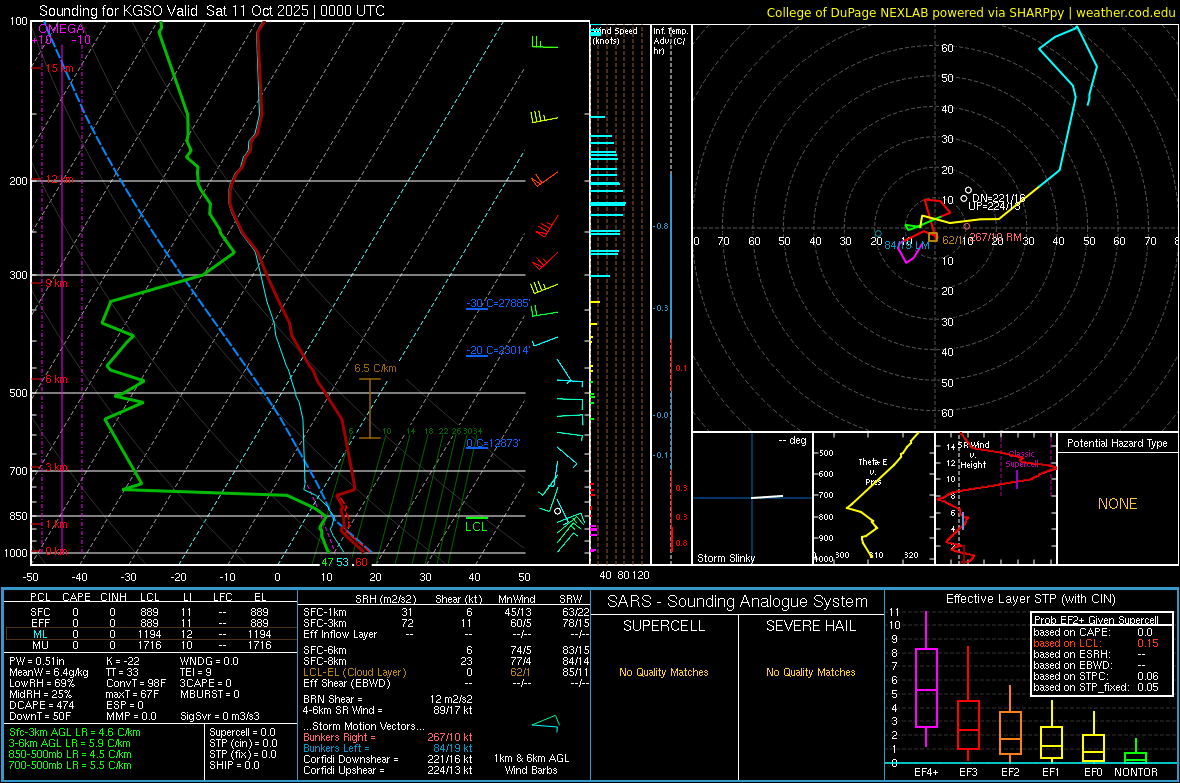Click the Supercell = 0.0 composite value
This screenshot has height=783, width=1180.
pyautogui.click(x=242, y=732)
